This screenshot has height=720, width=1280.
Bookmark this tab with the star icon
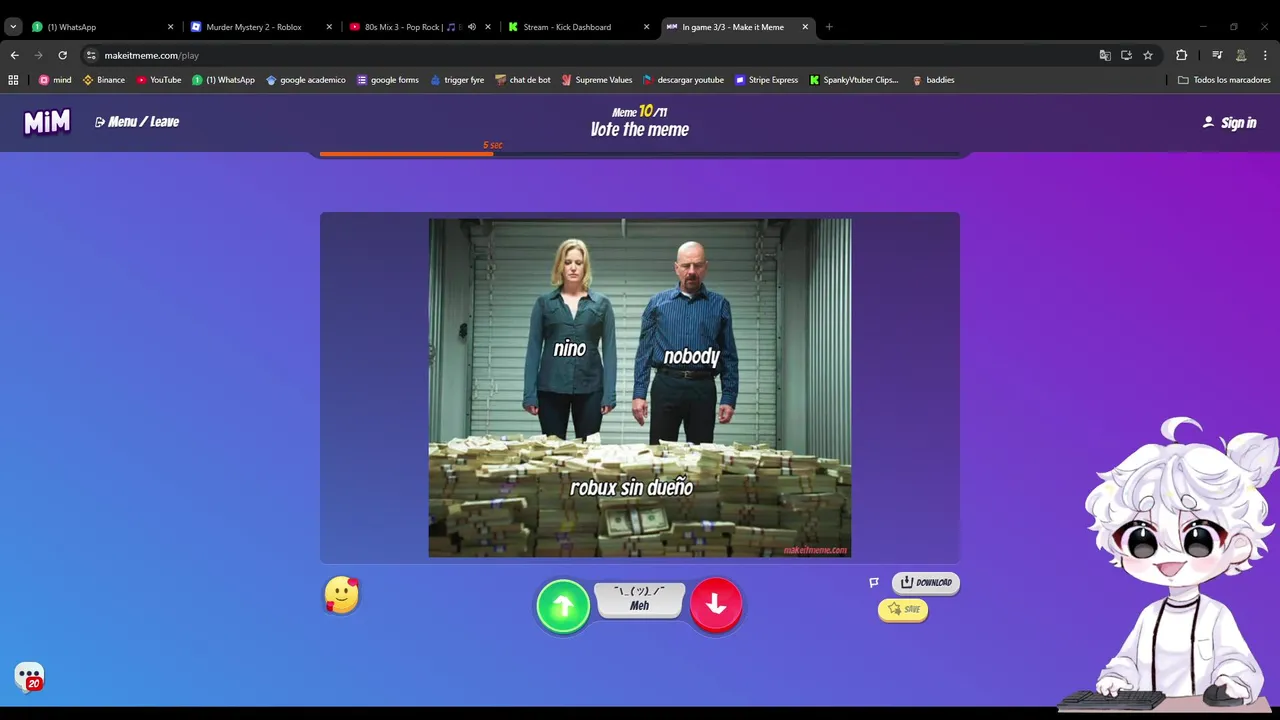click(x=1148, y=55)
